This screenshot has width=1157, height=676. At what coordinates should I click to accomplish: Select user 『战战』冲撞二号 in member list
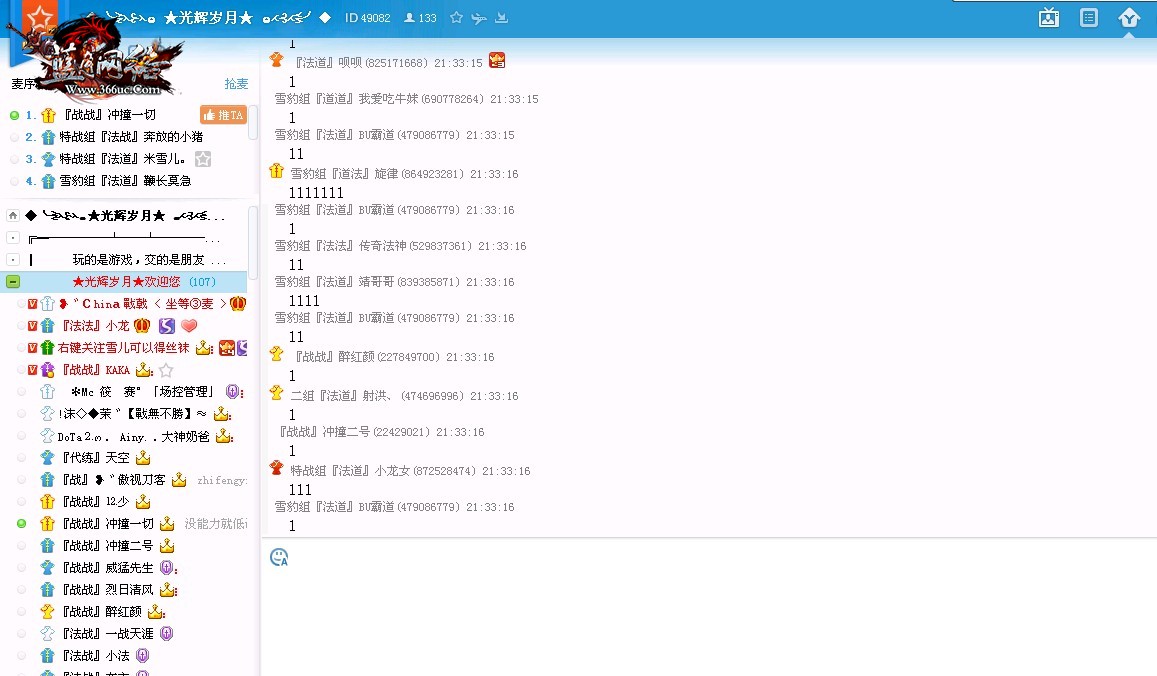point(107,546)
